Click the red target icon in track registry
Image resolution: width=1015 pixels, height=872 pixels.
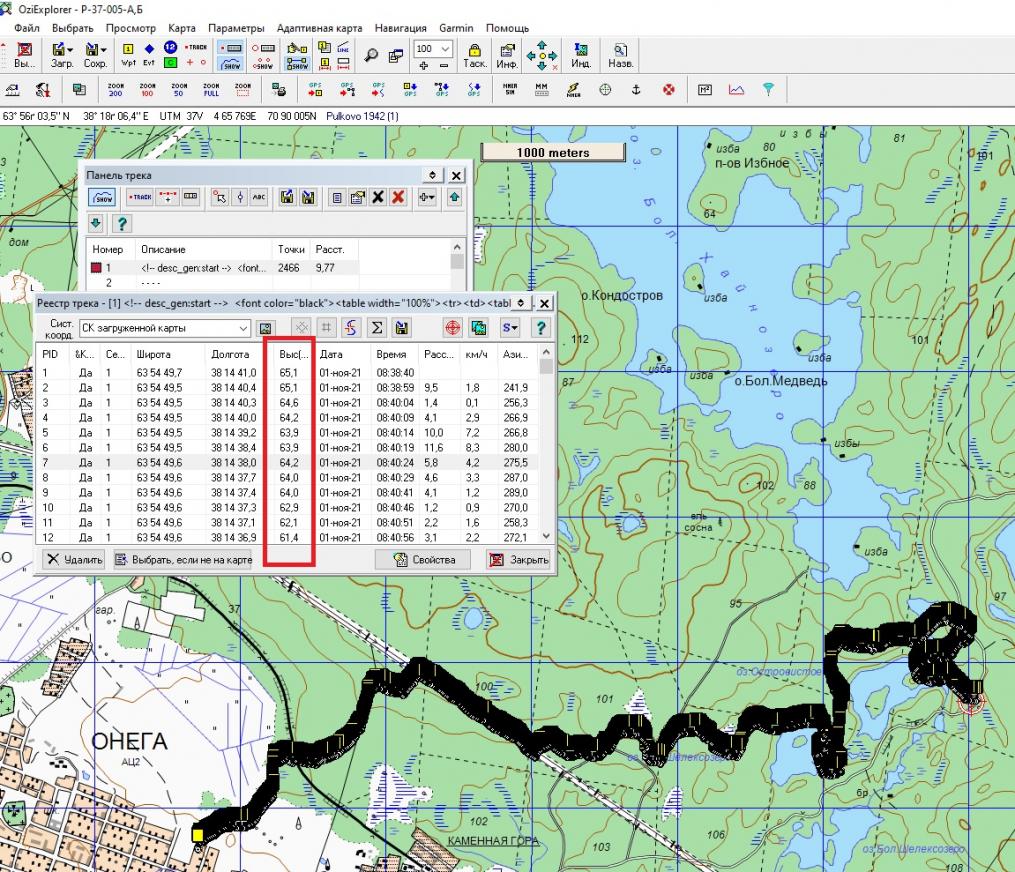(x=453, y=328)
